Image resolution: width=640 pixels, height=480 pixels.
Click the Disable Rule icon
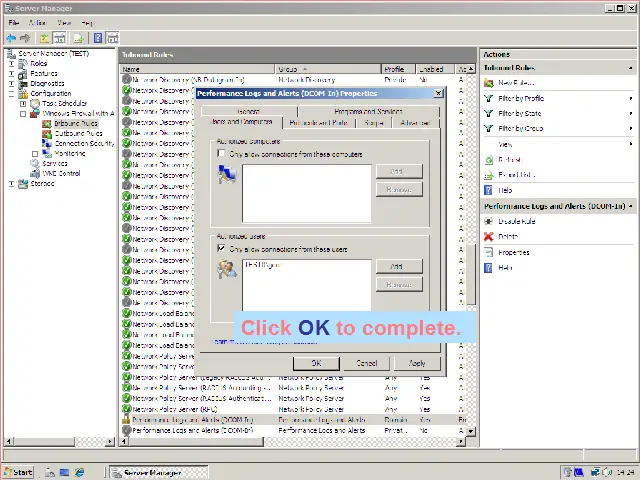pos(489,221)
